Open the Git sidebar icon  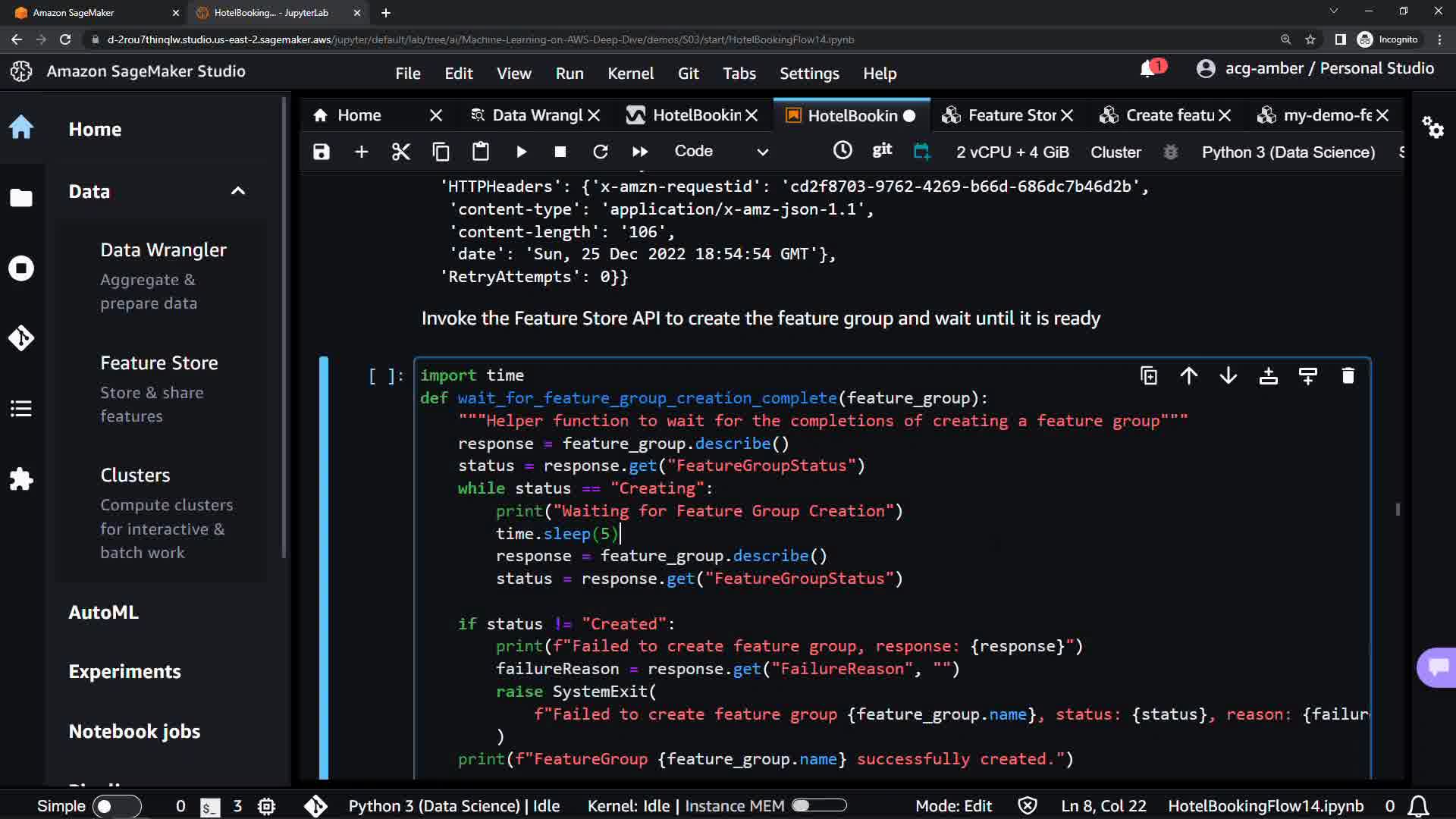[x=21, y=337]
